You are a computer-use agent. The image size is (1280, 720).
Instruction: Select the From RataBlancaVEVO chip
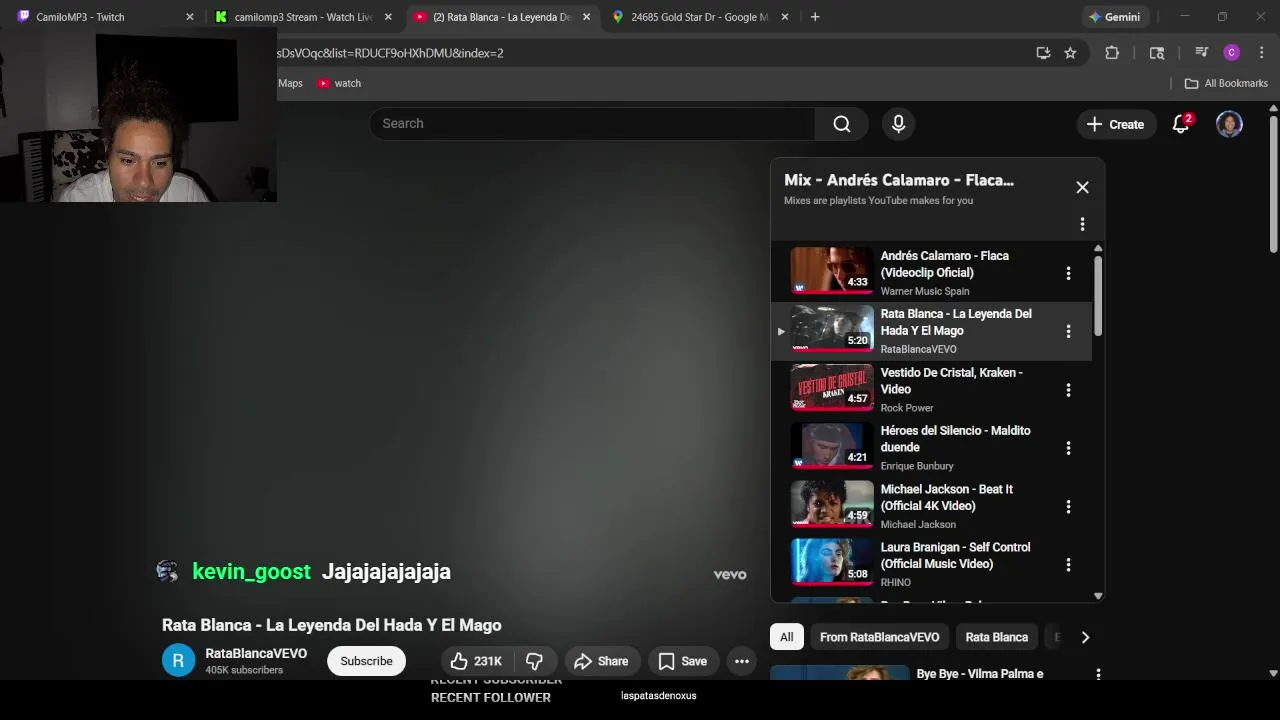coord(879,637)
